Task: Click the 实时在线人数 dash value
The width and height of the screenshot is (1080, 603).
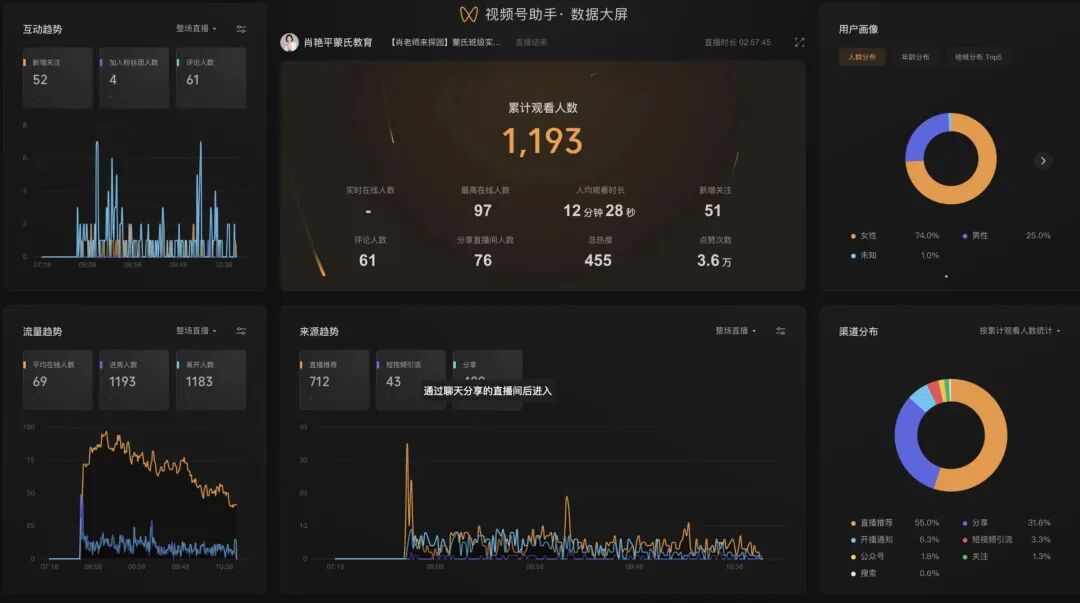Action: click(x=368, y=212)
